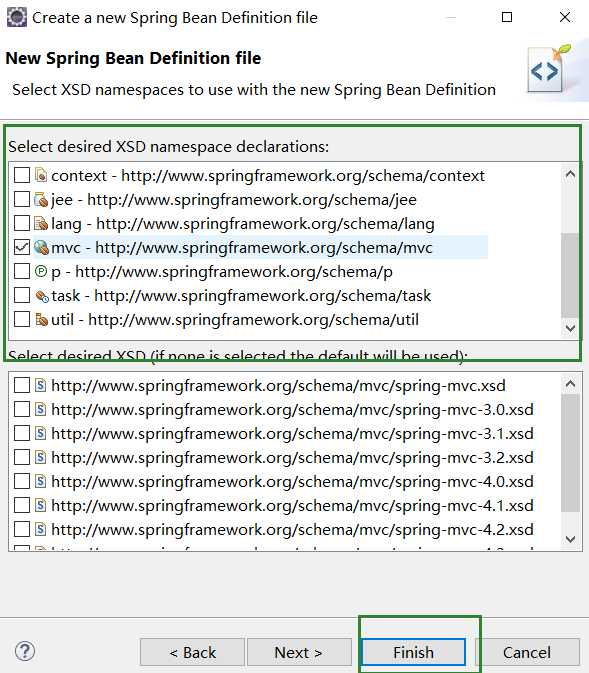
Task: Click XSD list scroll down arrow
Action: point(570,539)
